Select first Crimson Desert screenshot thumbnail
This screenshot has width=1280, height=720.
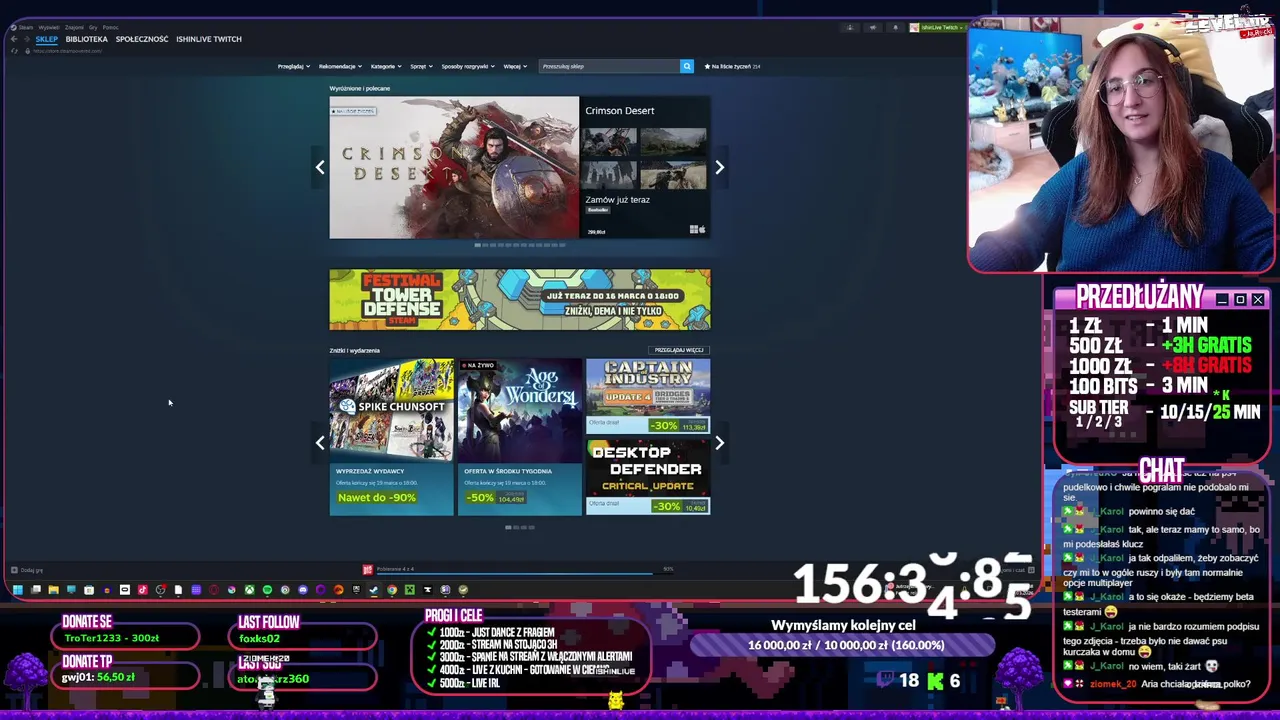[x=609, y=141]
